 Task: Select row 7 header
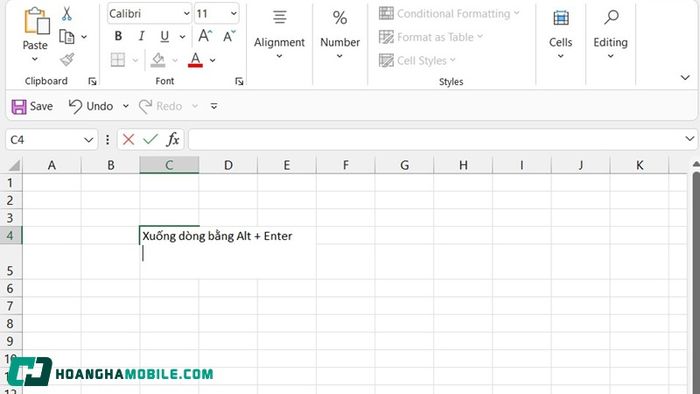pos(10,306)
